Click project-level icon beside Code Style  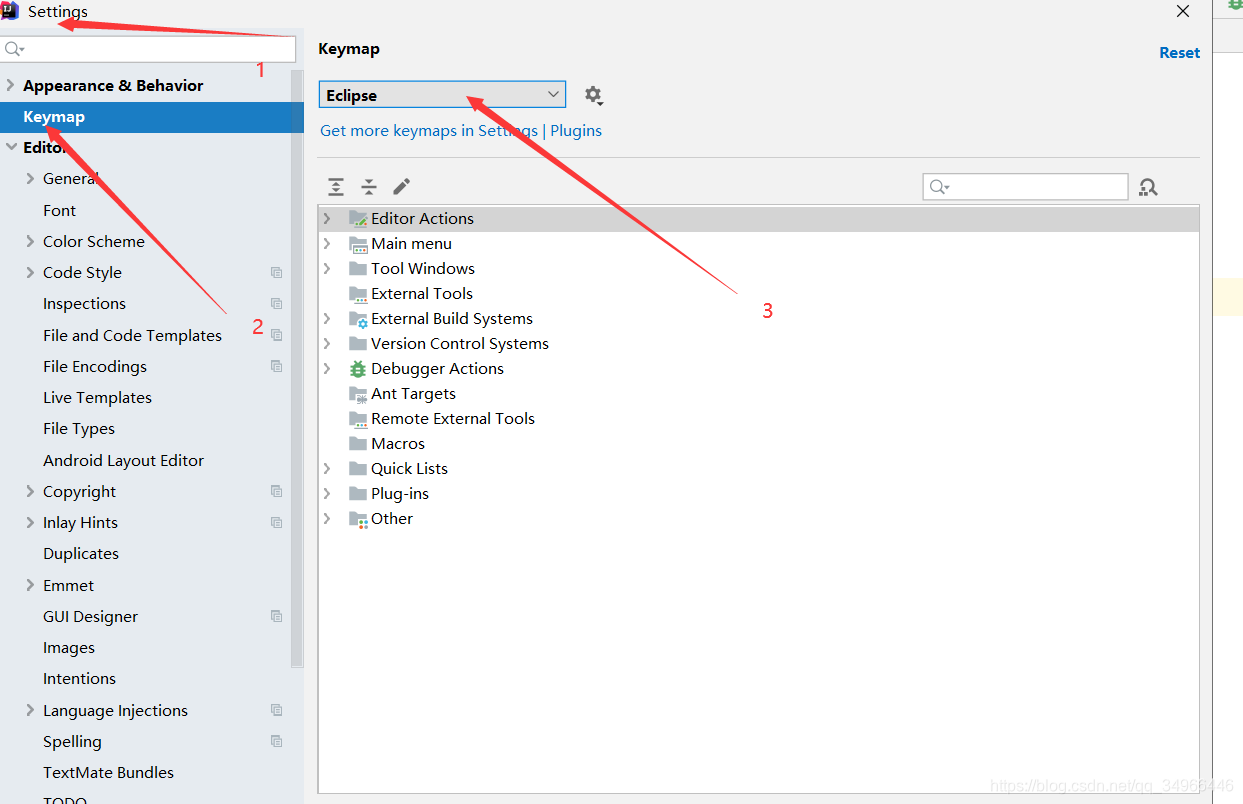pos(277,273)
